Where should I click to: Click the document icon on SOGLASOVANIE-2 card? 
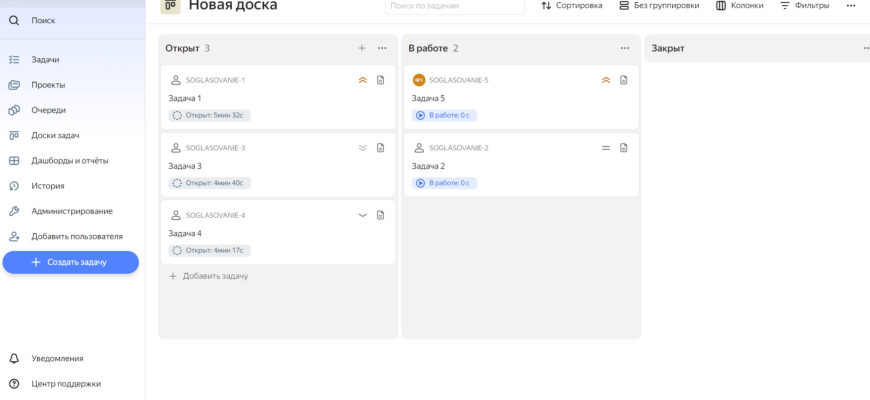point(624,148)
